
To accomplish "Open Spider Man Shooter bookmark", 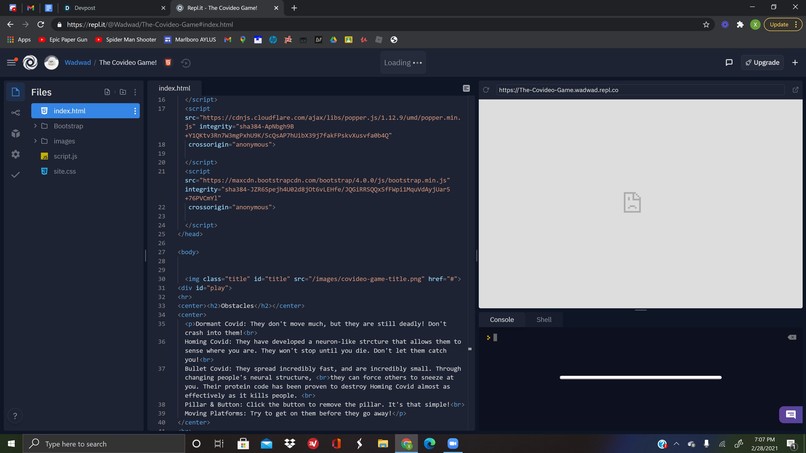I will [126, 40].
